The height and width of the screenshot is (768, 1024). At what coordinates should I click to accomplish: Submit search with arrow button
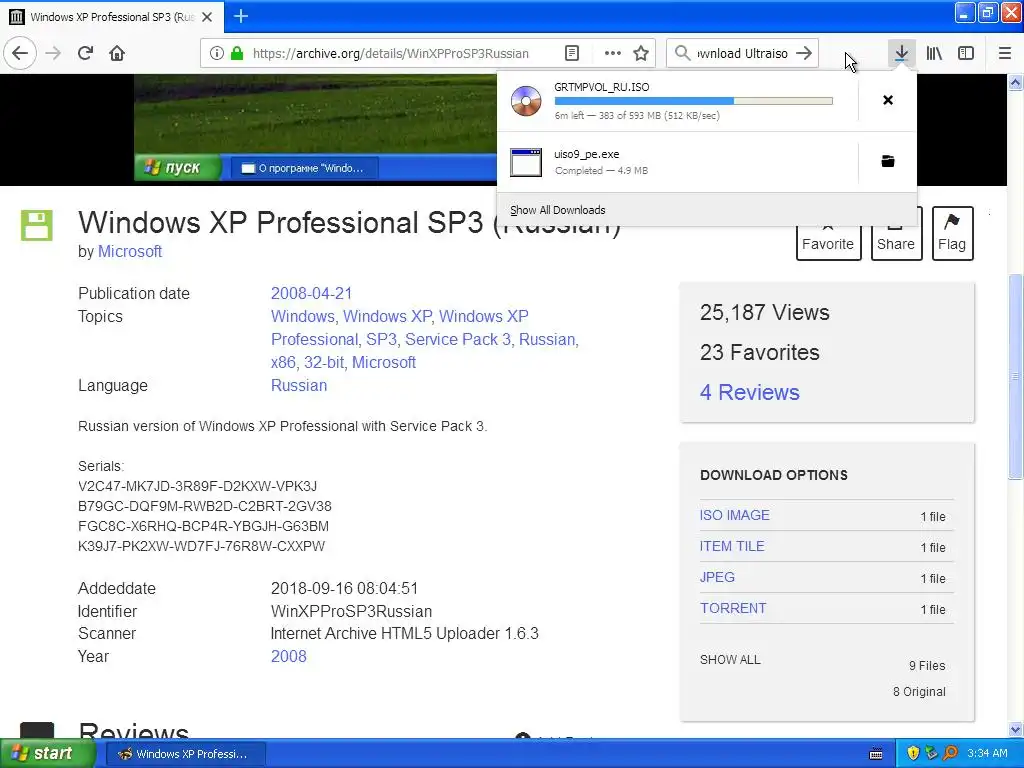(x=805, y=53)
